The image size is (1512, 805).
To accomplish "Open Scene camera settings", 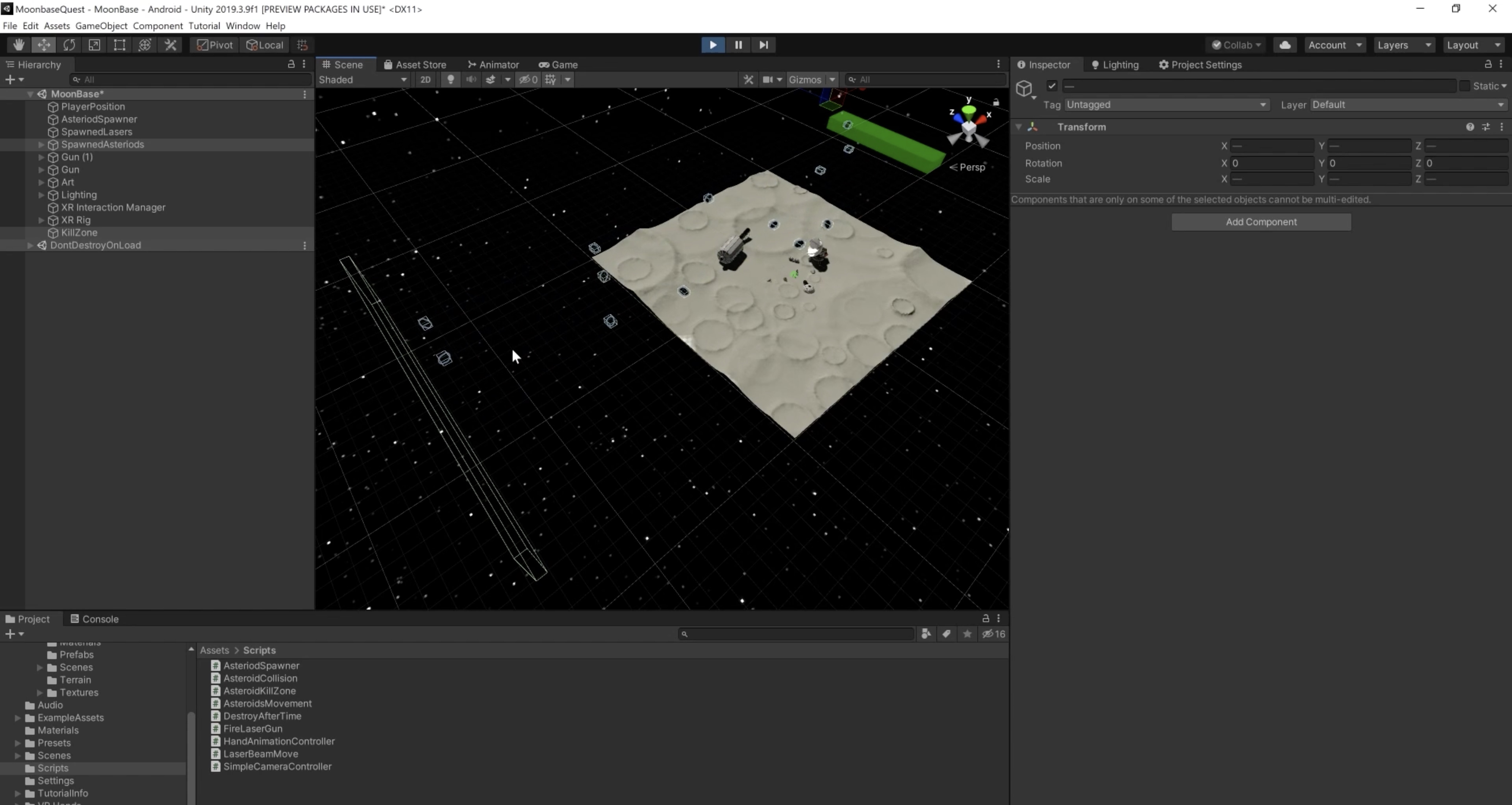I will click(x=768, y=79).
